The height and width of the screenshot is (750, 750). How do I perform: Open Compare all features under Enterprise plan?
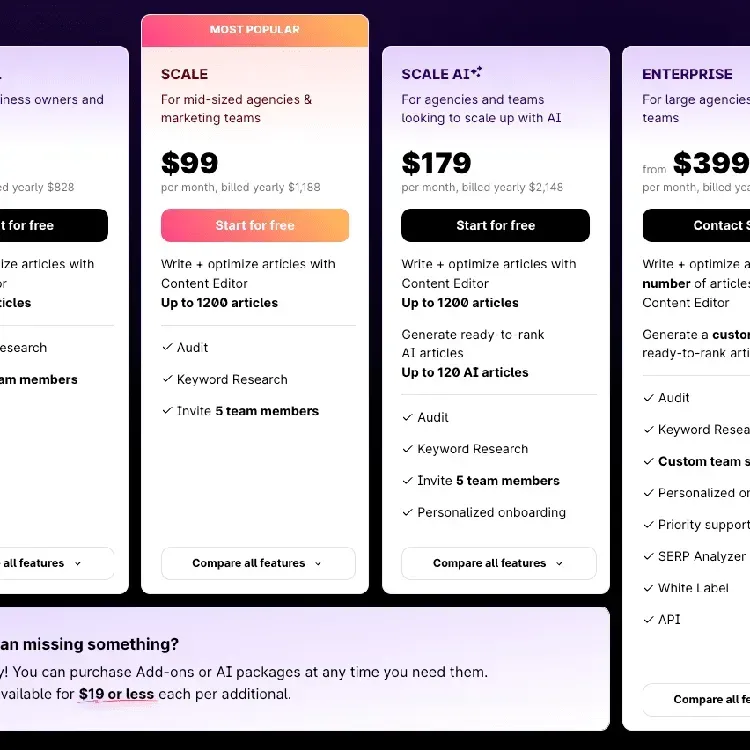pos(696,699)
